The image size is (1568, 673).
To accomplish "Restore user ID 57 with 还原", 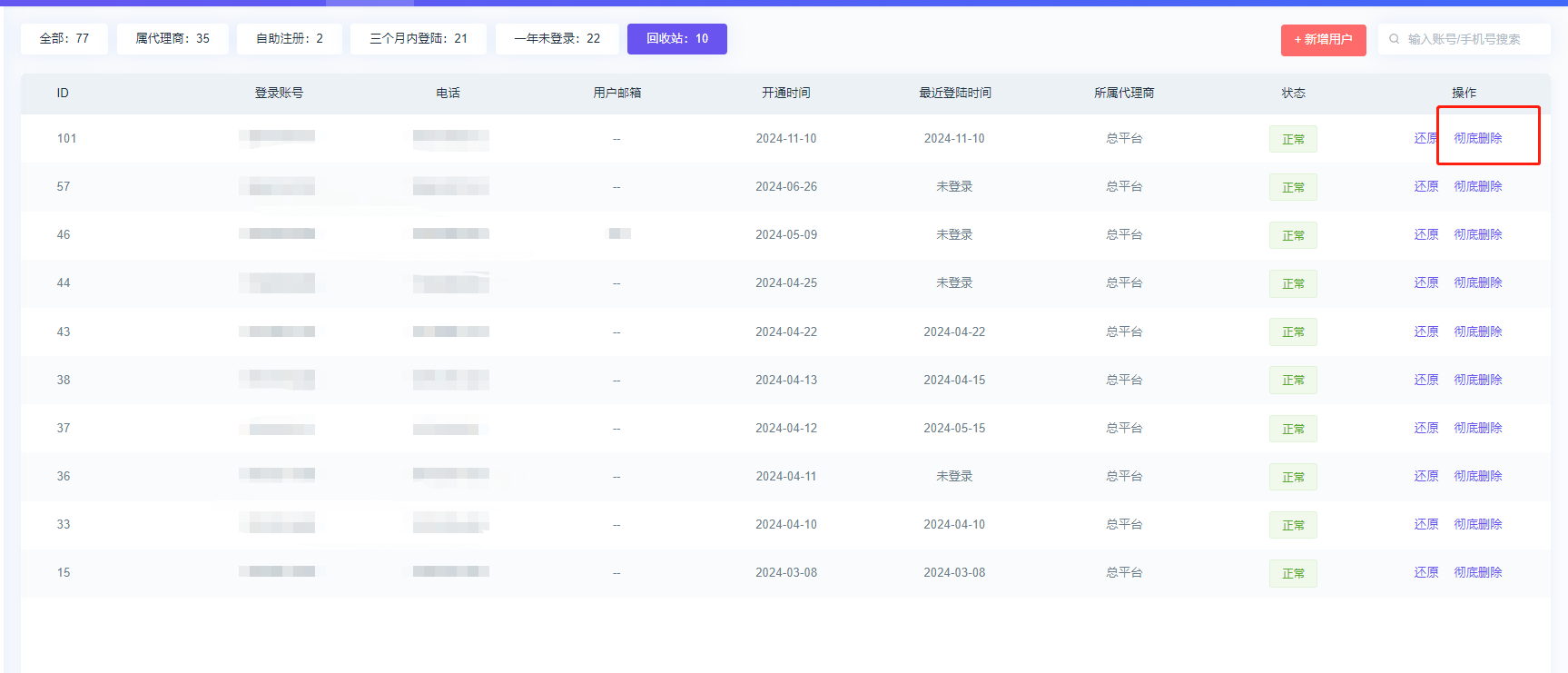I will [x=1425, y=186].
